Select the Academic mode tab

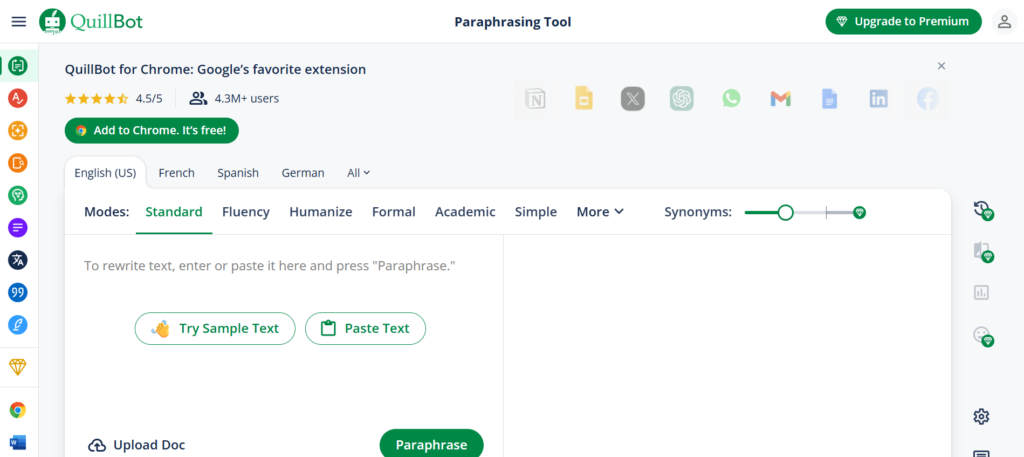pyautogui.click(x=465, y=212)
